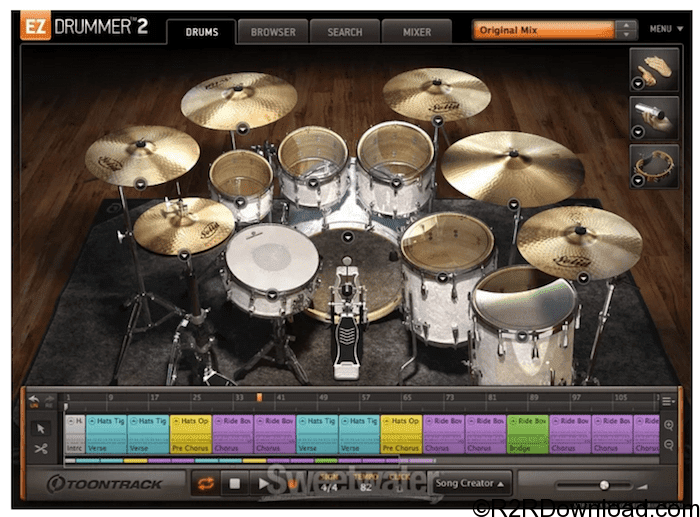This screenshot has height=517, width=700.
Task: Open the Search tab
Action: (x=345, y=32)
